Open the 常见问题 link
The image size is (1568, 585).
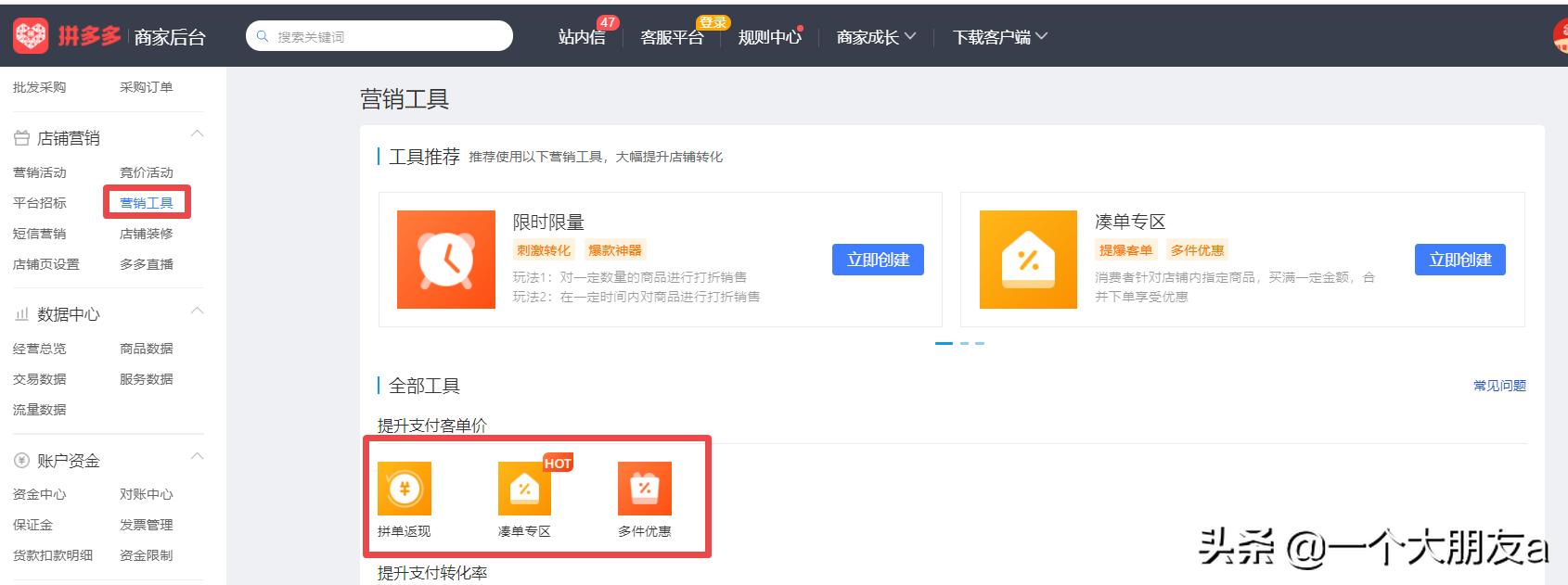pos(1499,386)
